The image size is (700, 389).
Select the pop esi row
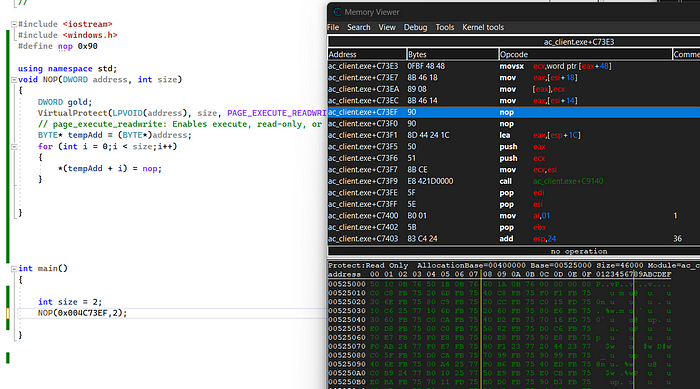click(x=514, y=204)
